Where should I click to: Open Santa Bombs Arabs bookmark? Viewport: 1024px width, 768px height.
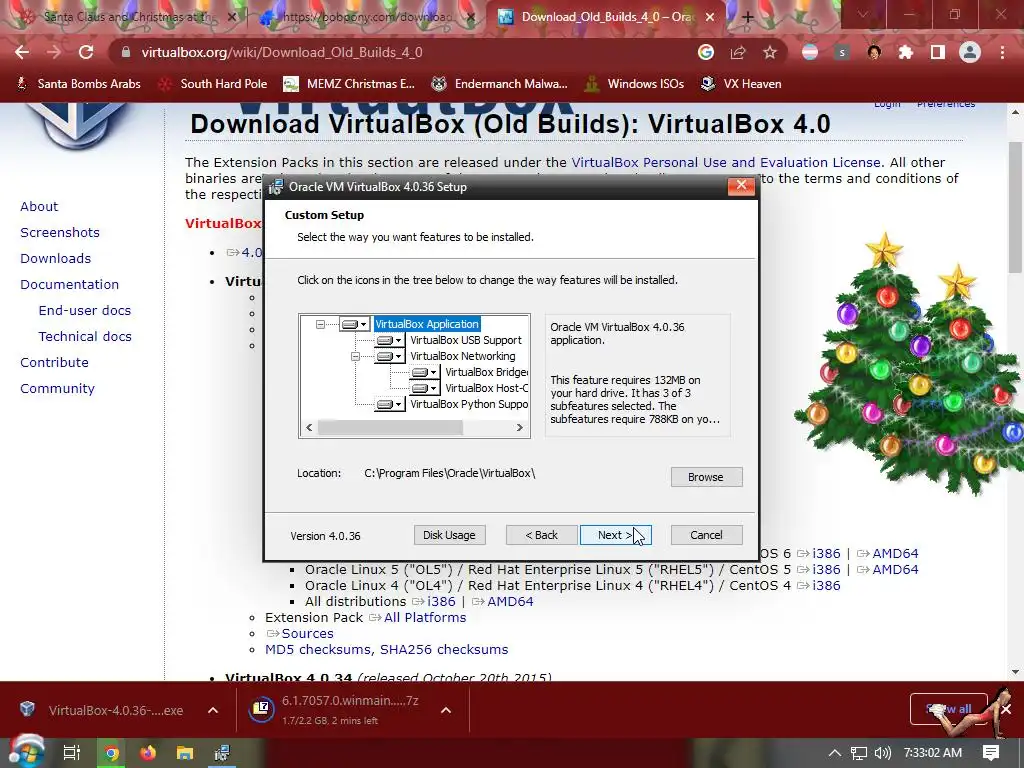(x=78, y=84)
